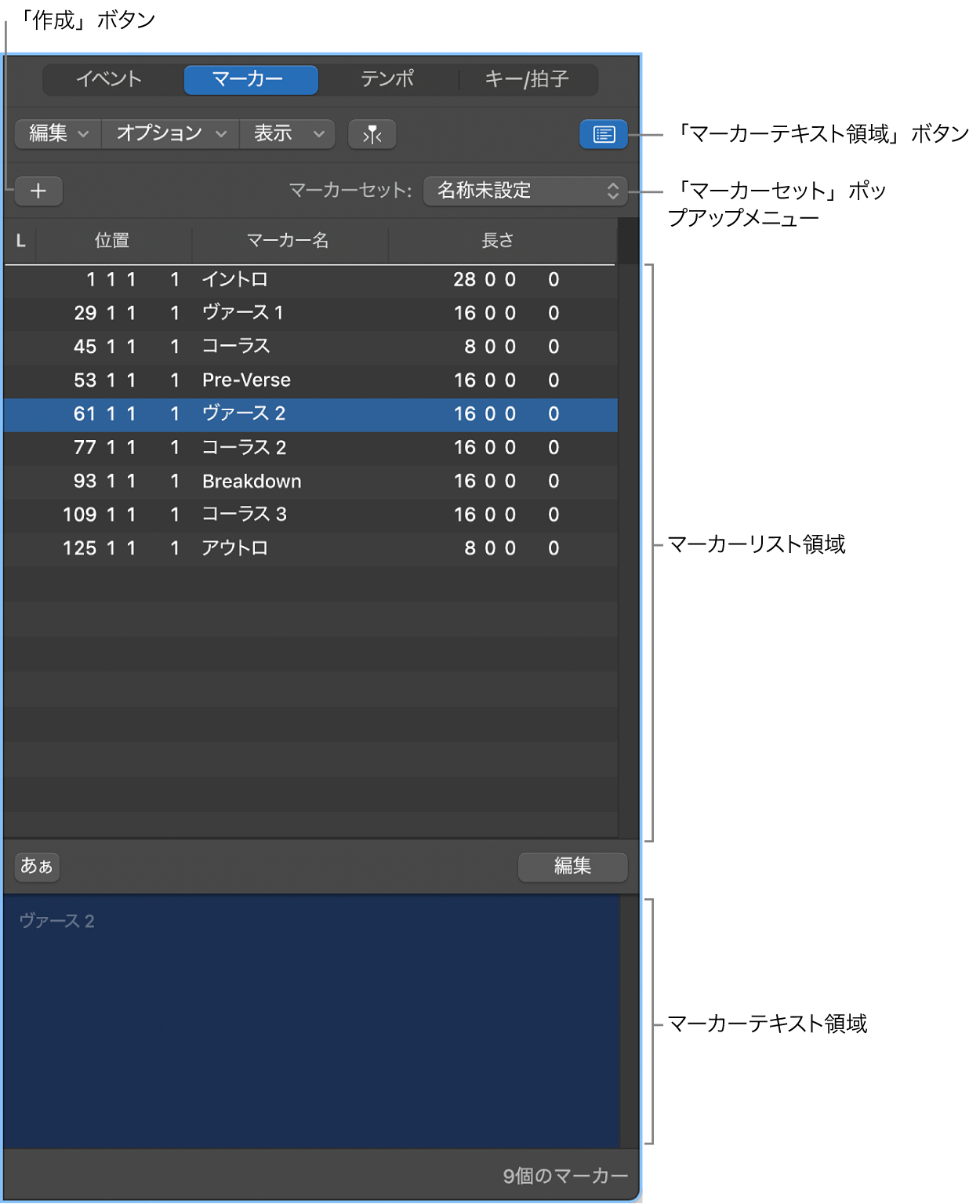The height and width of the screenshot is (1204, 980).
Task: Open the 編集 menu in the toolbar
Action: pyautogui.click(x=56, y=134)
